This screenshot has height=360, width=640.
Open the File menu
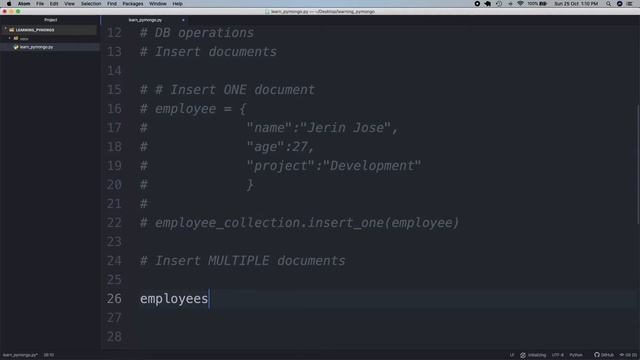[40, 4]
